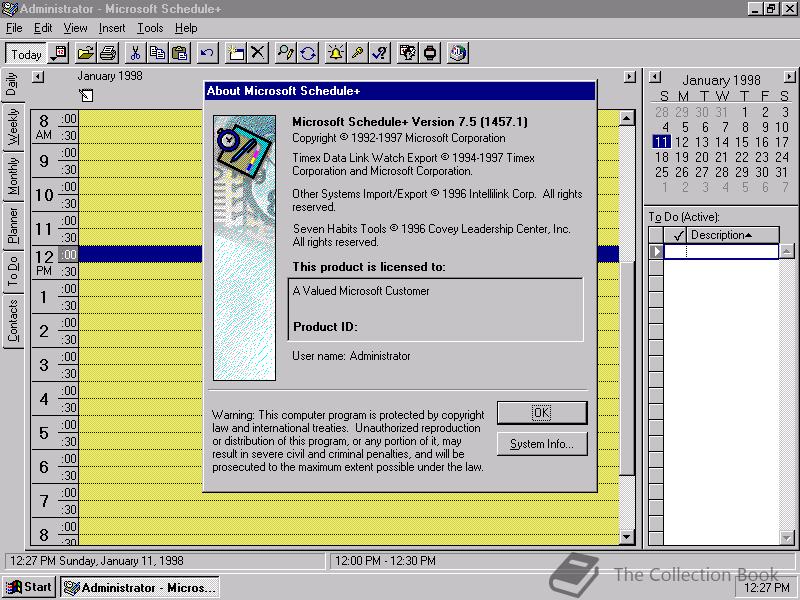Launch the Meeting Wizard toolbar icon

pyautogui.click(x=408, y=54)
